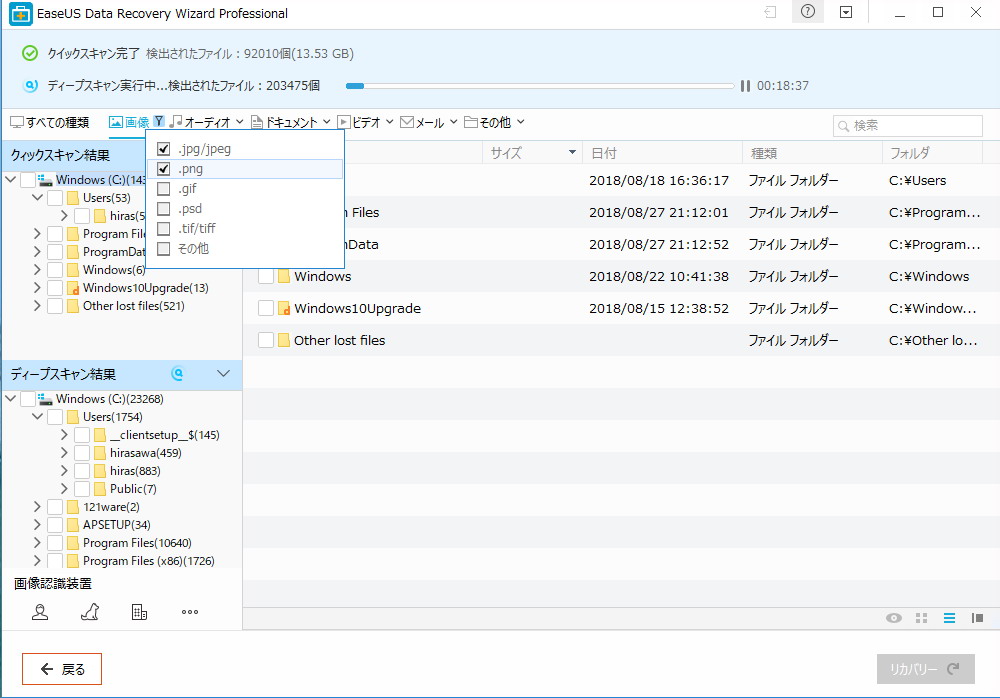Click the EaseUS app logo

pos(20,13)
